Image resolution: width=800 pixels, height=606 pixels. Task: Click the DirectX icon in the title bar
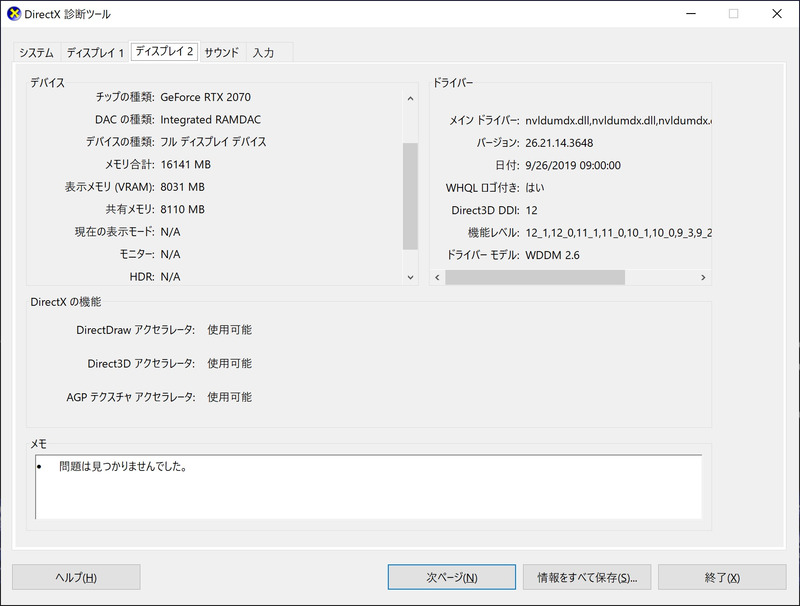(15, 14)
